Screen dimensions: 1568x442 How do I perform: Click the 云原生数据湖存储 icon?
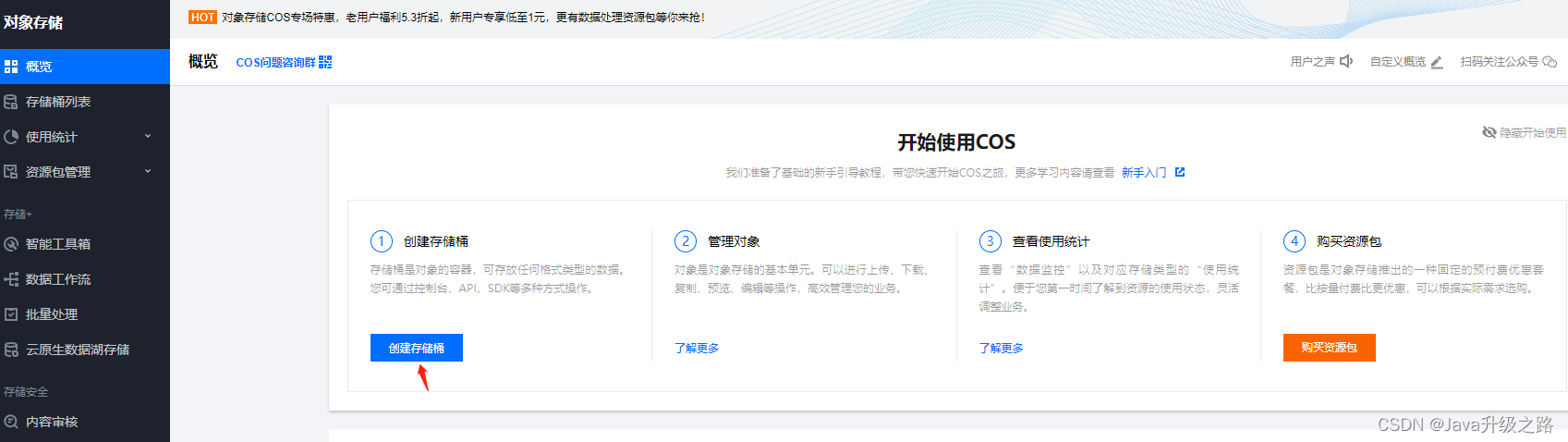pos(11,350)
